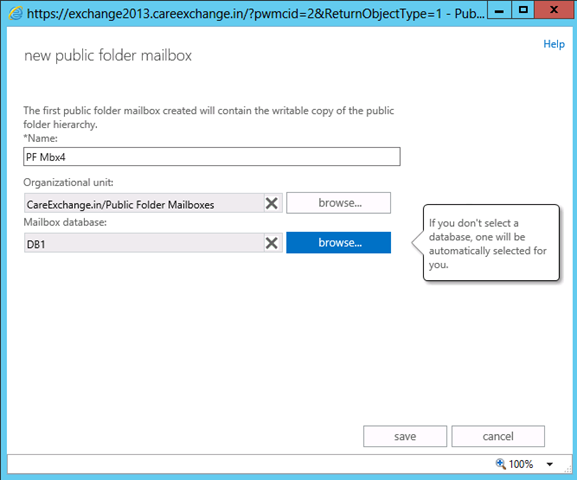Cancel the new public folder mailbox dialog
Image resolution: width=577 pixels, height=480 pixels.
498,436
